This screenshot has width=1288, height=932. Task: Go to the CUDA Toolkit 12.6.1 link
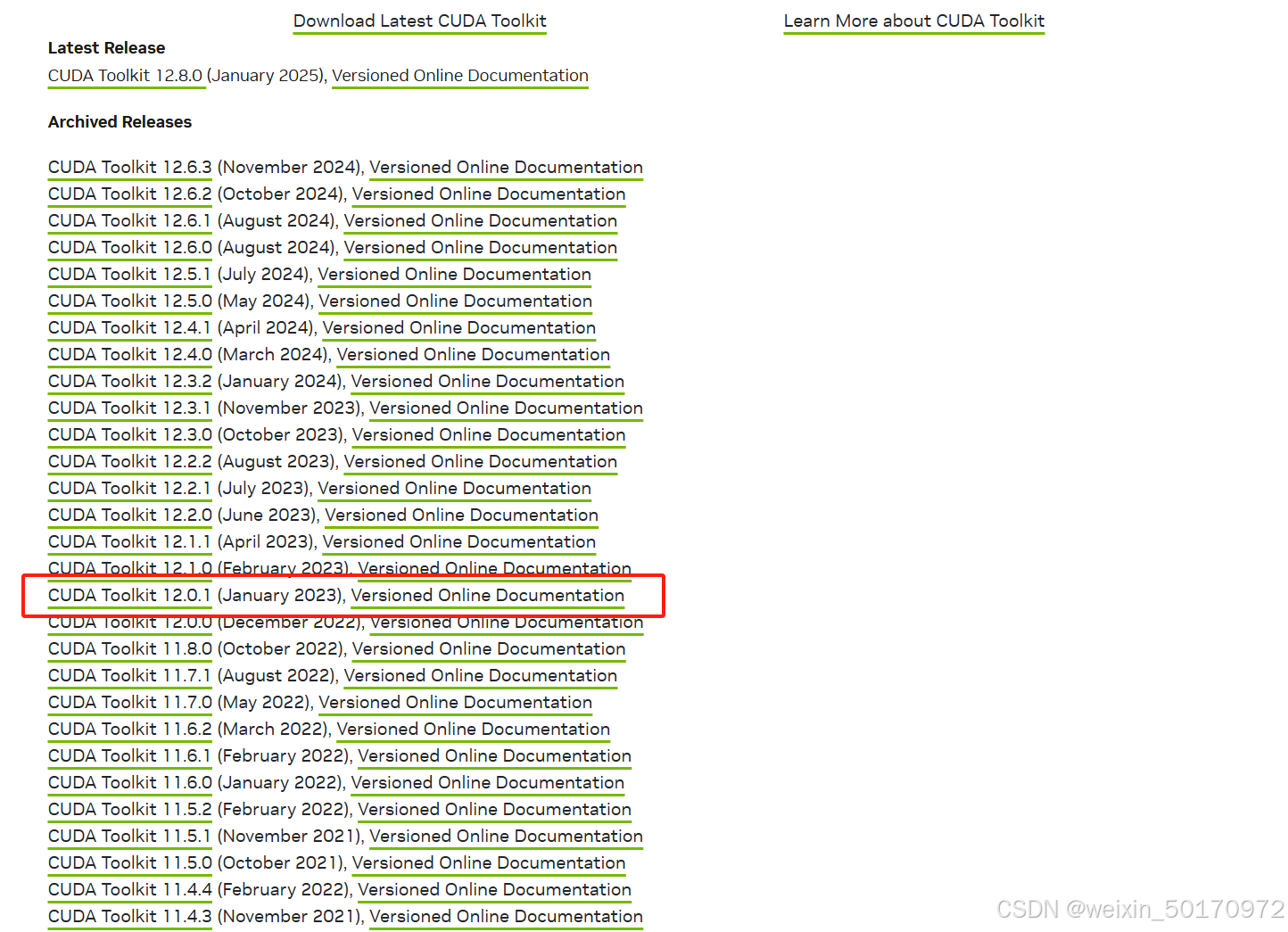point(130,220)
